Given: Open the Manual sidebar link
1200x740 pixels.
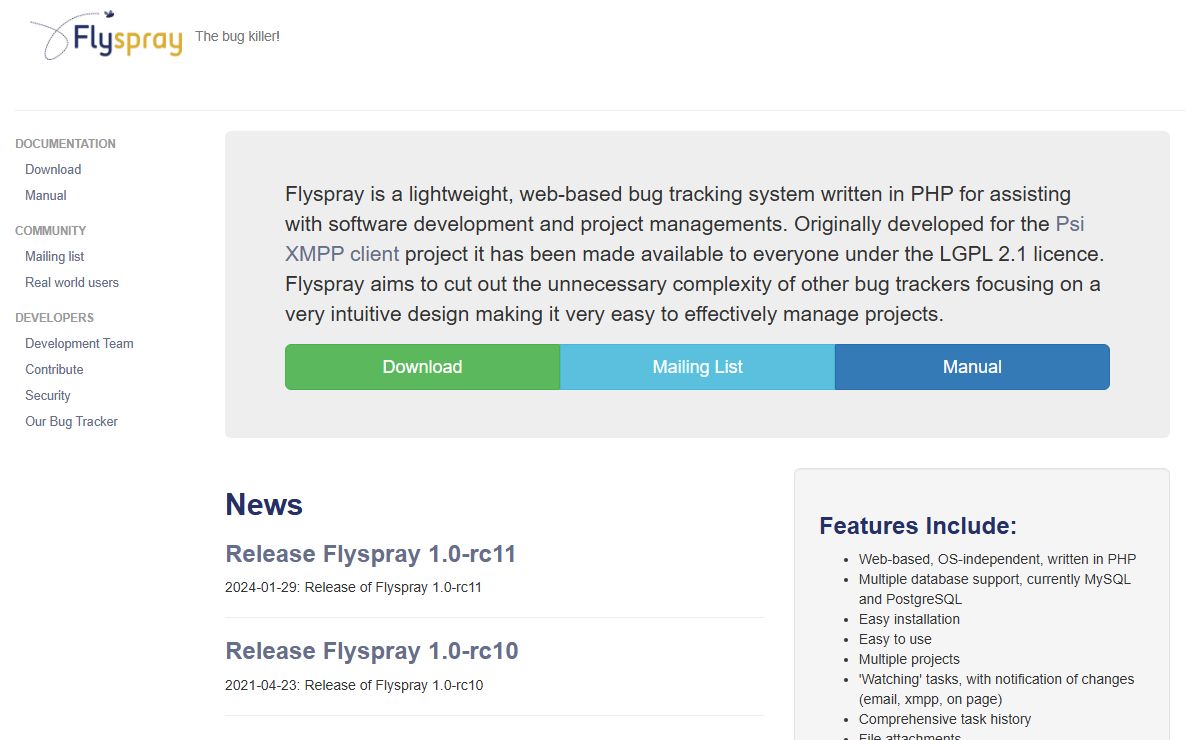Looking at the screenshot, I should tap(46, 196).
